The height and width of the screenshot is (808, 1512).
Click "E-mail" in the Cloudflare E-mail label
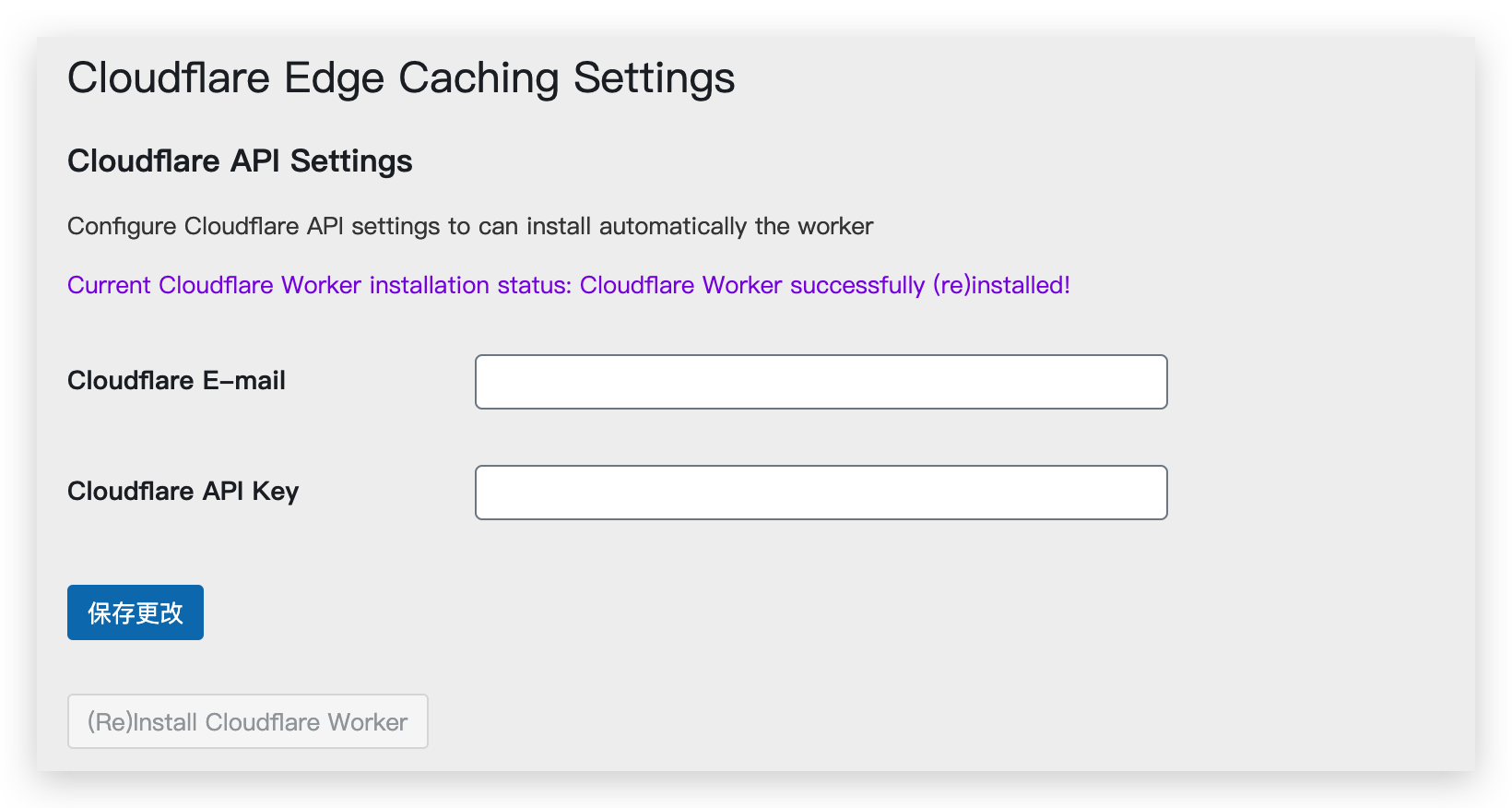pos(243,381)
